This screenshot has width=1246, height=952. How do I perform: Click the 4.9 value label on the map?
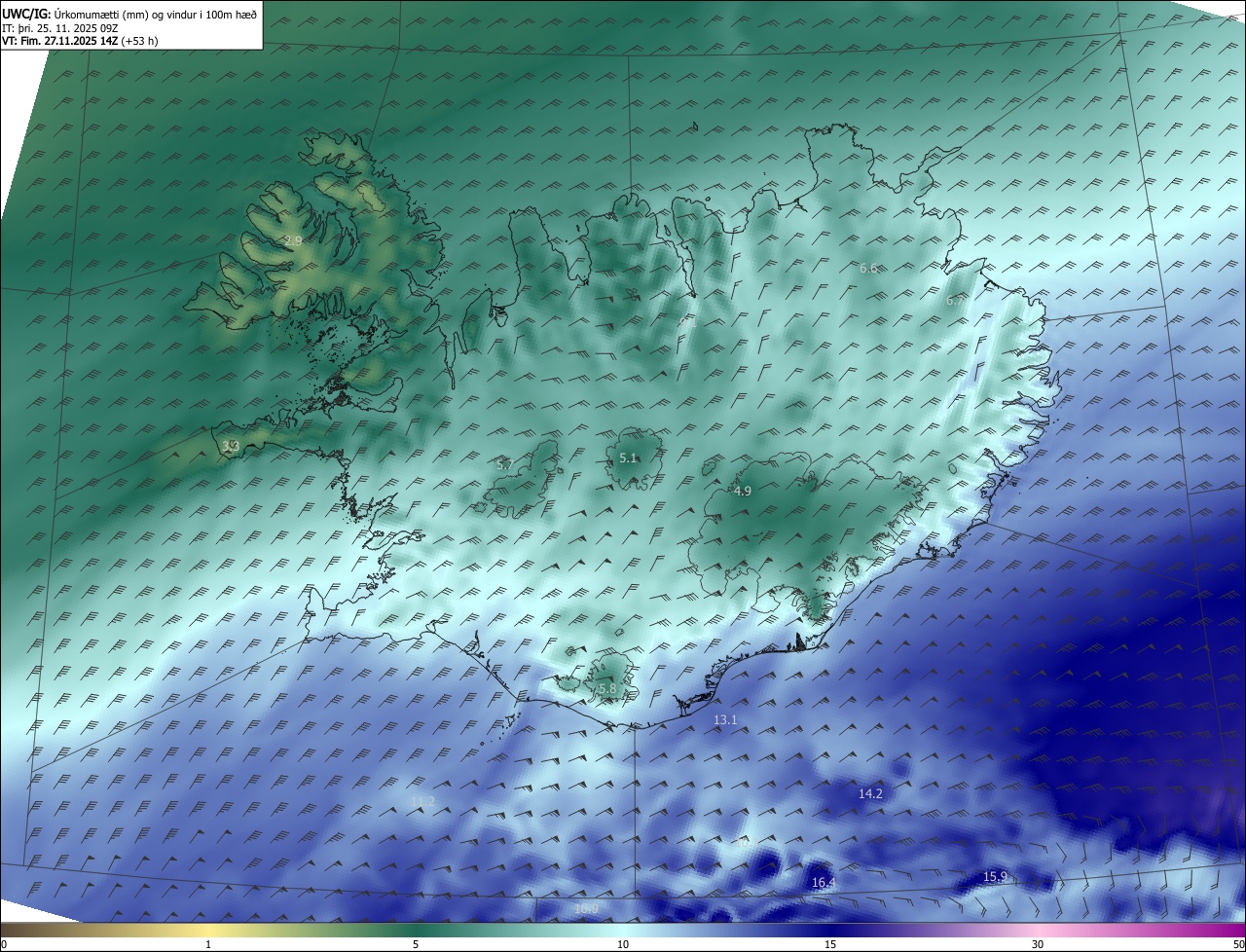click(742, 491)
